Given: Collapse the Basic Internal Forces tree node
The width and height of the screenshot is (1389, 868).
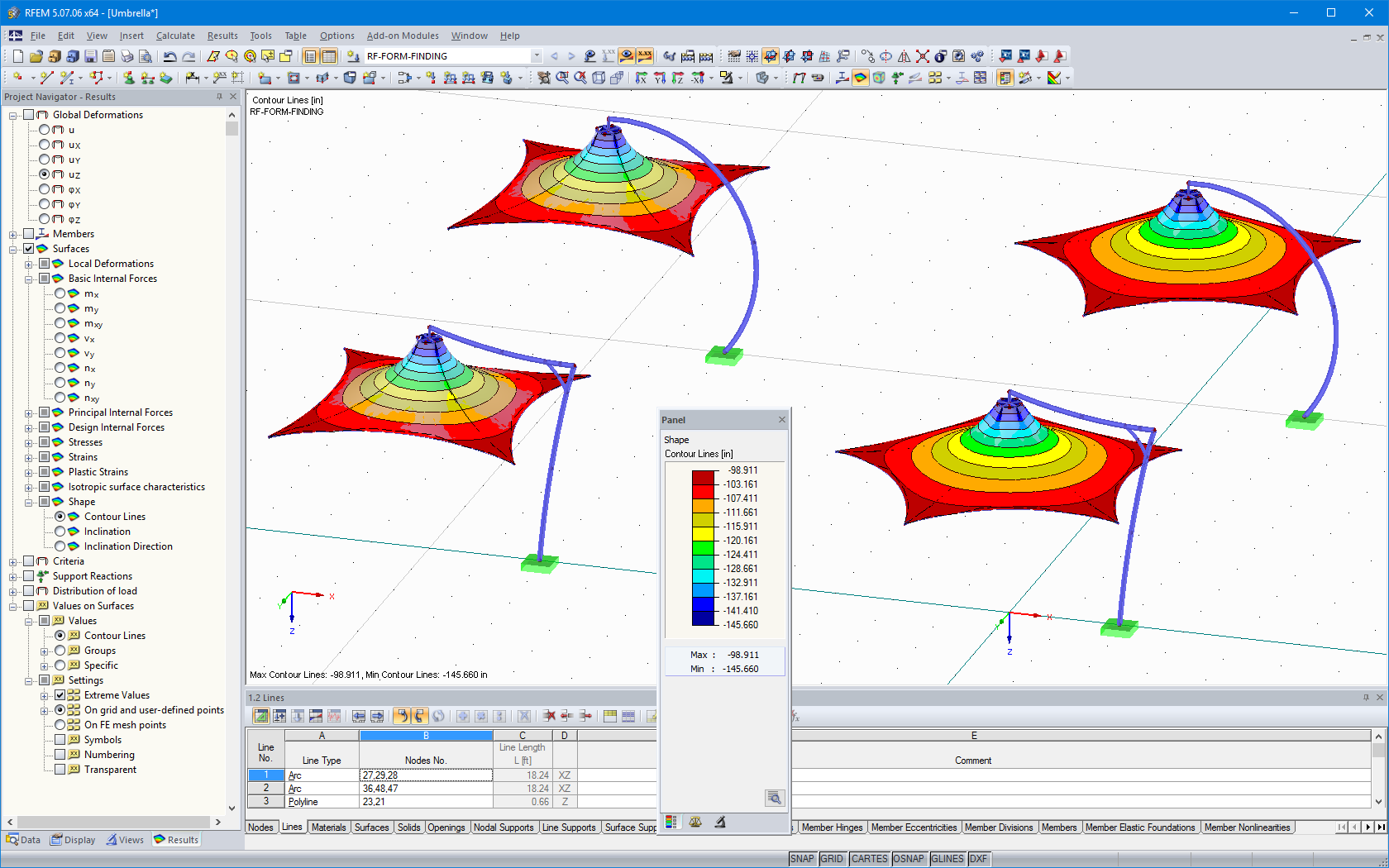Looking at the screenshot, I should 29,279.
